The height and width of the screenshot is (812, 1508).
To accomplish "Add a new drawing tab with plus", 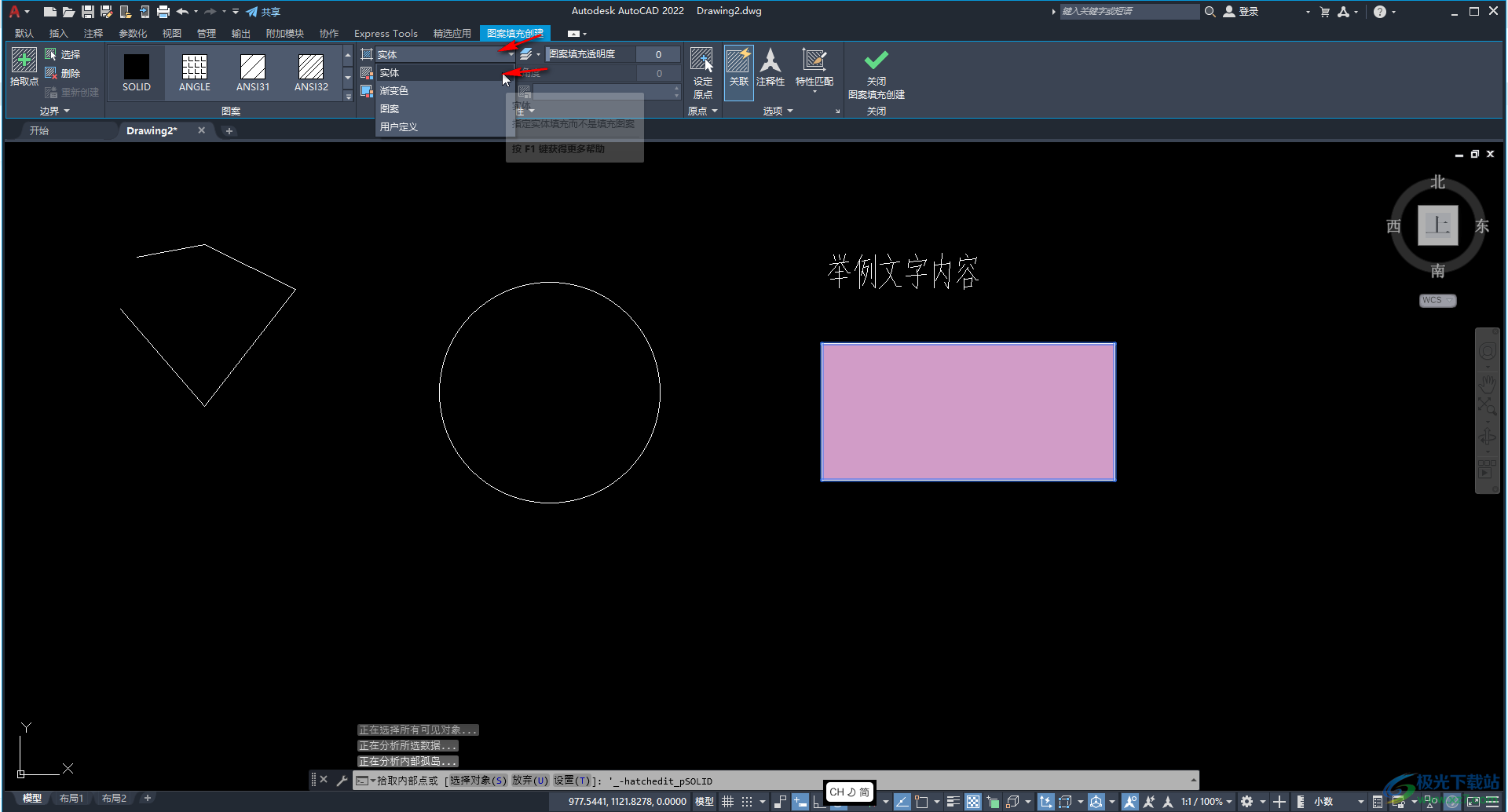I will click(229, 131).
